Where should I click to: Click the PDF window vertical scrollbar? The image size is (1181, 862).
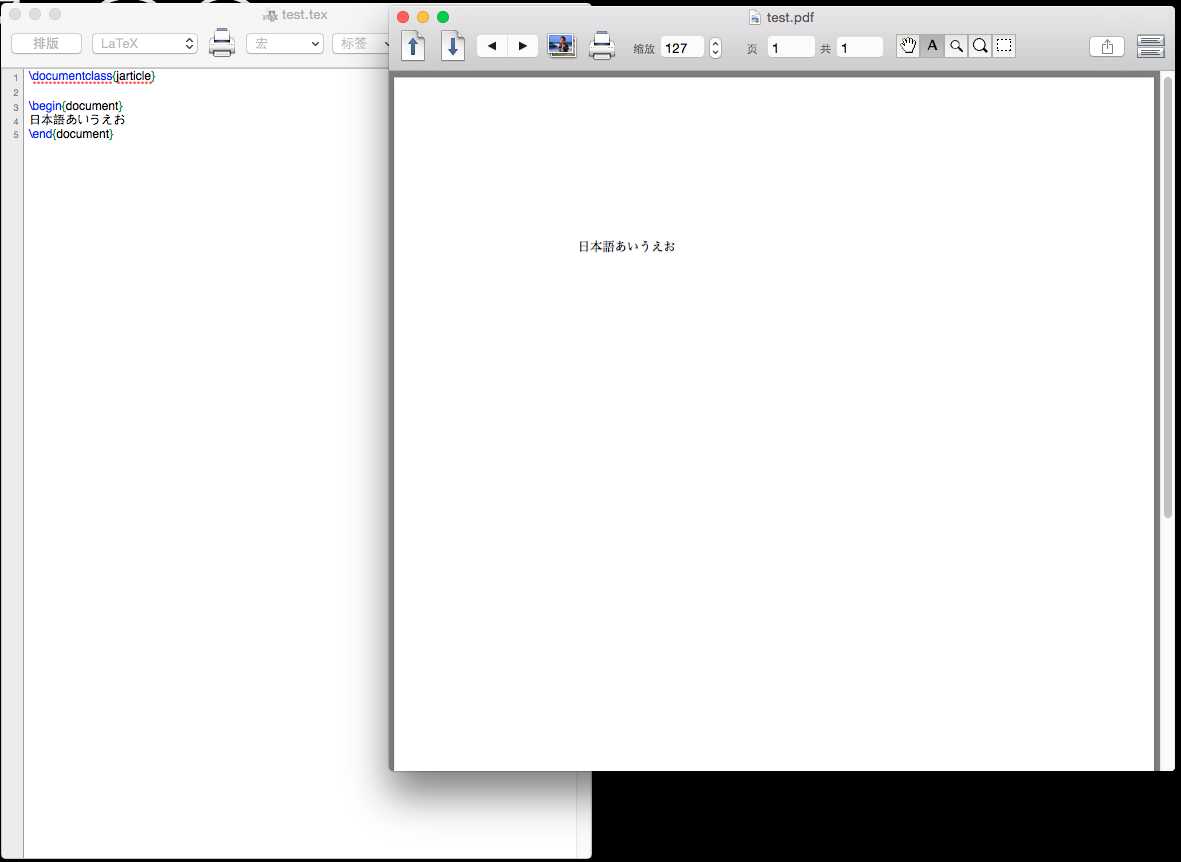1167,297
